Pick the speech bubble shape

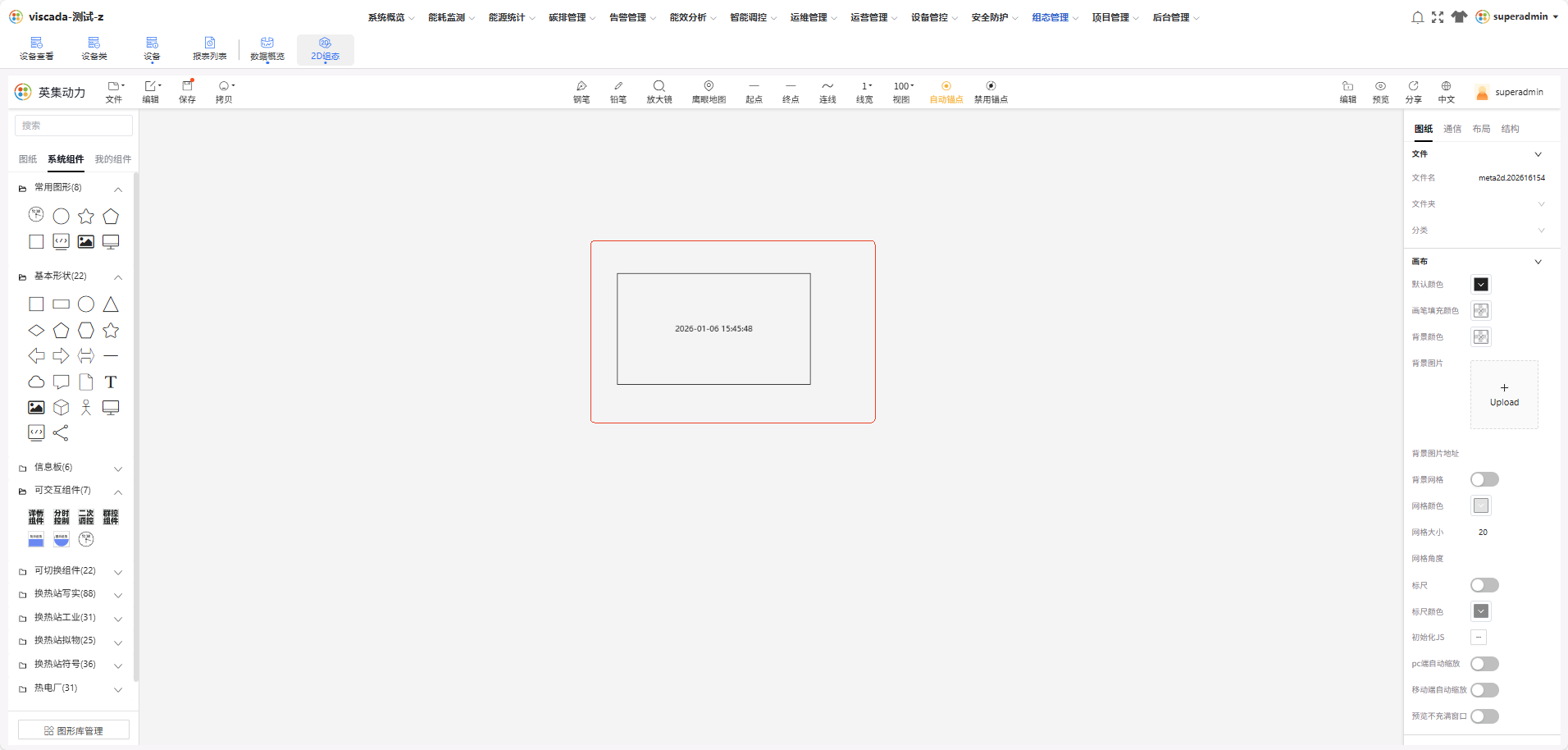pos(62,382)
